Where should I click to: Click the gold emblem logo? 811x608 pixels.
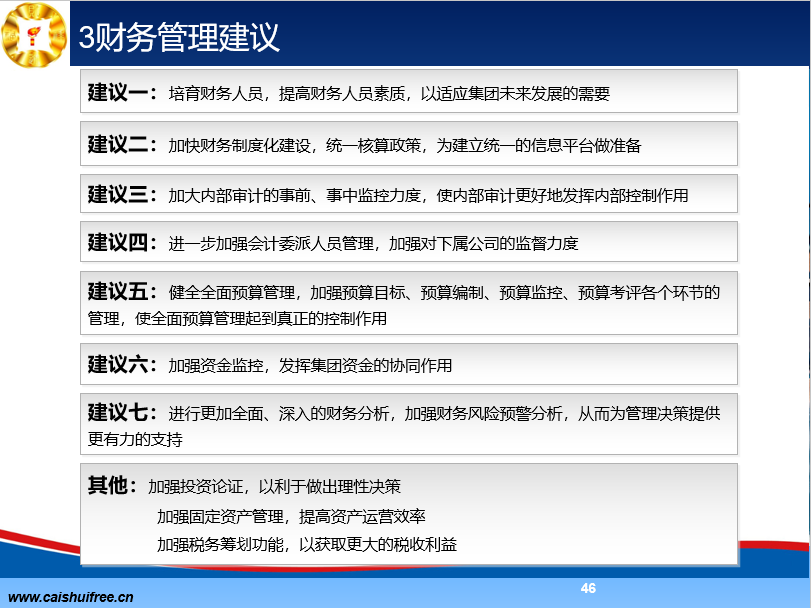coord(34,35)
